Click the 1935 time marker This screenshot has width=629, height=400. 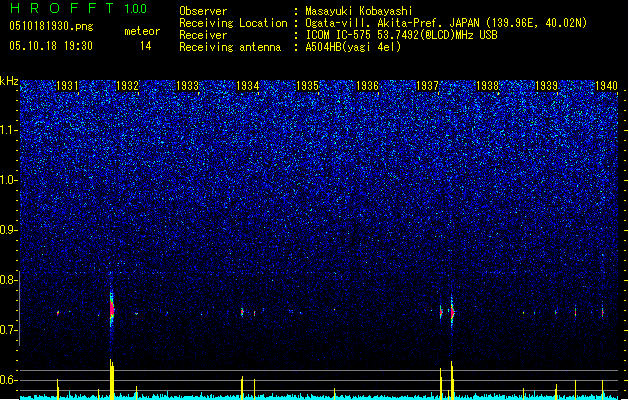[x=307, y=86]
